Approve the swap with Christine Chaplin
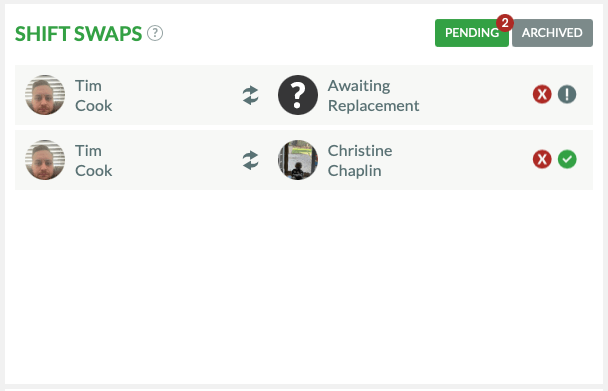The height and width of the screenshot is (391, 608). [x=567, y=159]
